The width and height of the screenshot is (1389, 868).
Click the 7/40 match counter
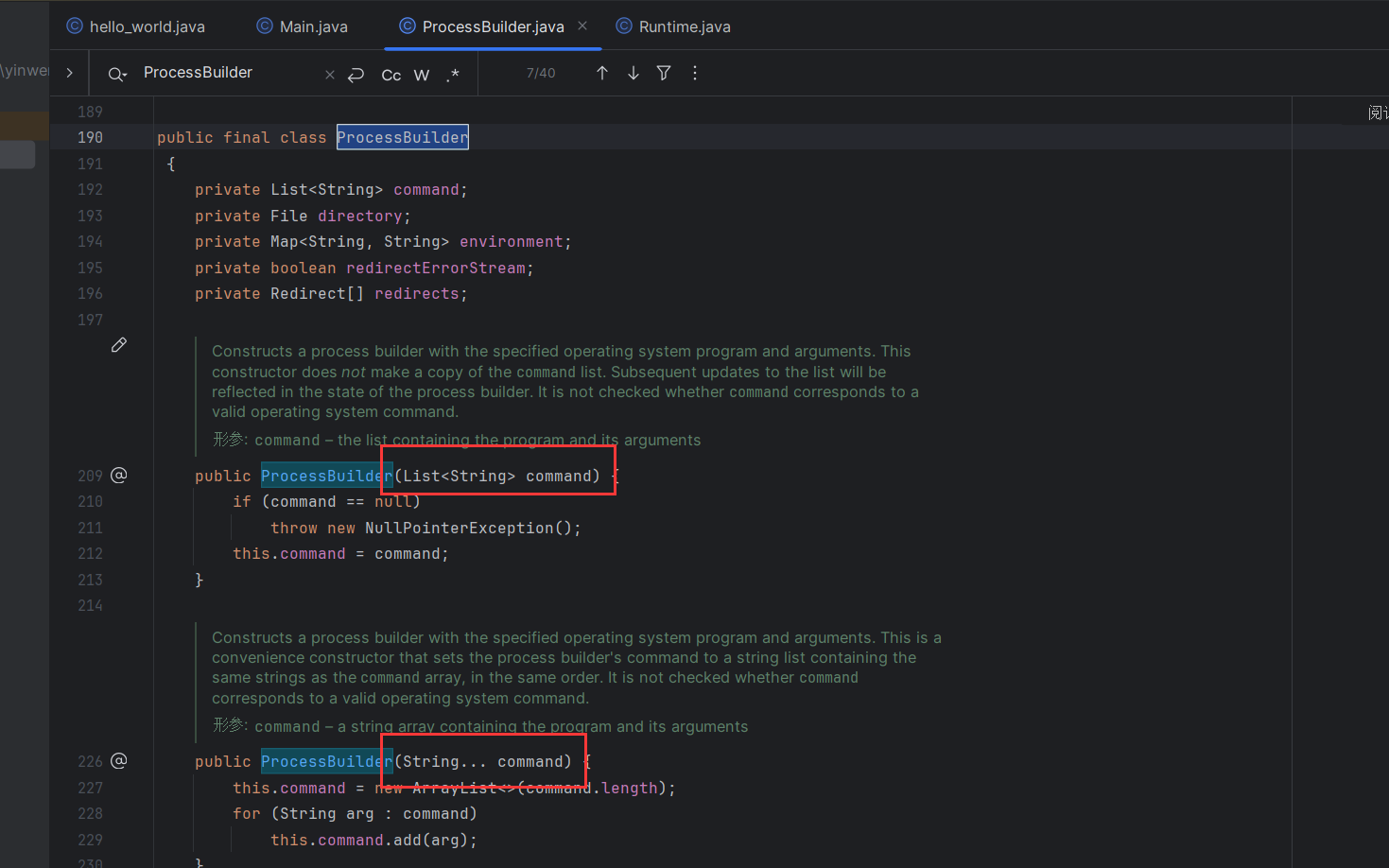(x=541, y=73)
